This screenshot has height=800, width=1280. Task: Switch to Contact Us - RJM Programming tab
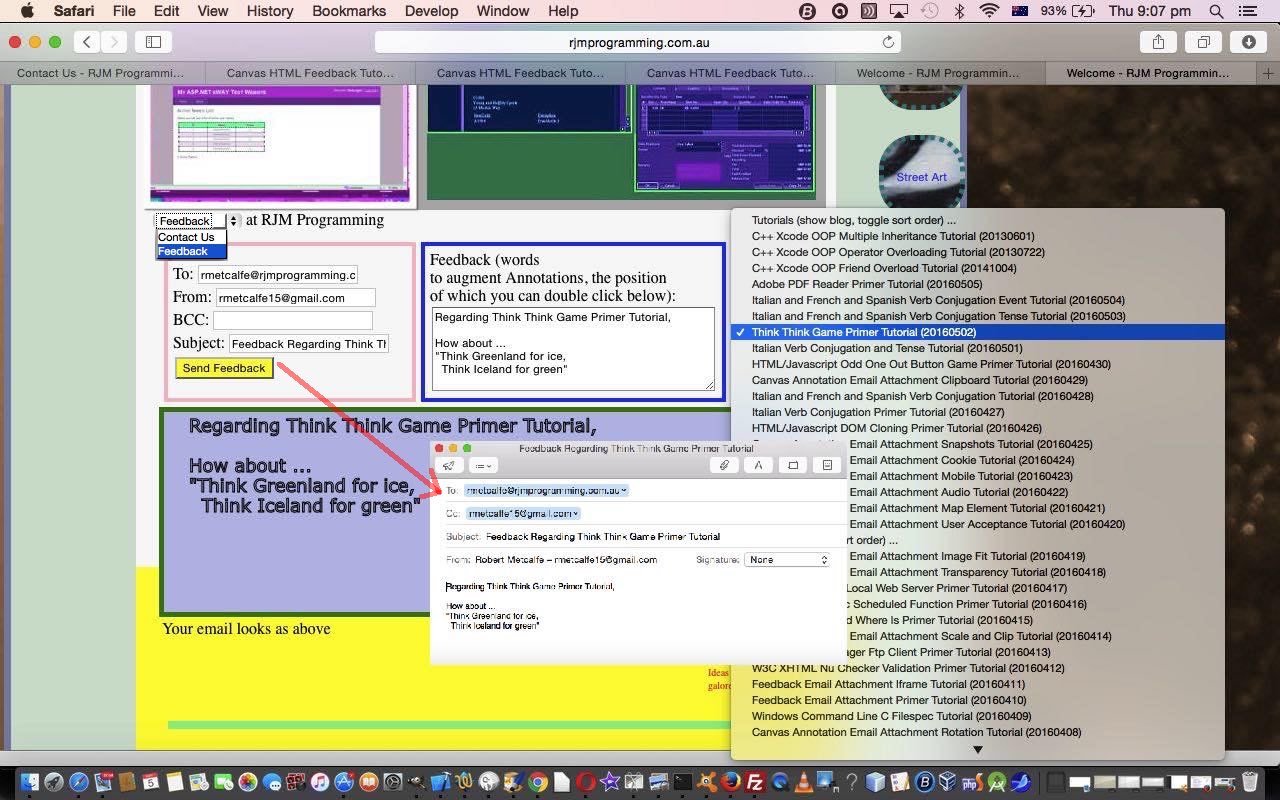pos(101,73)
